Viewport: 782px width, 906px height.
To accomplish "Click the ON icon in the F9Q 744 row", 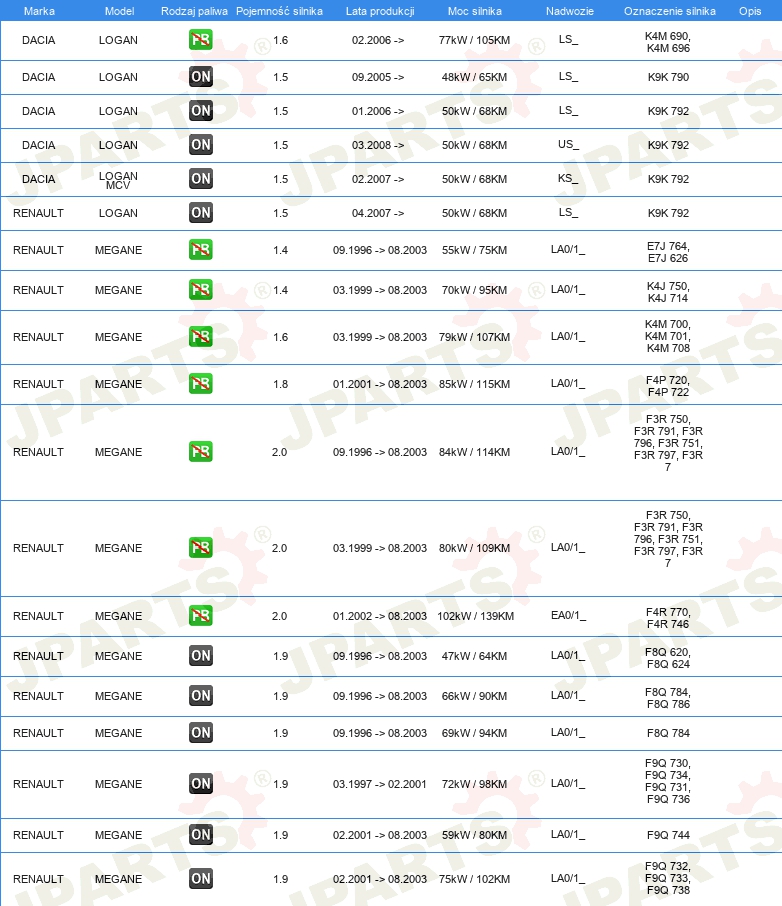I will [201, 834].
